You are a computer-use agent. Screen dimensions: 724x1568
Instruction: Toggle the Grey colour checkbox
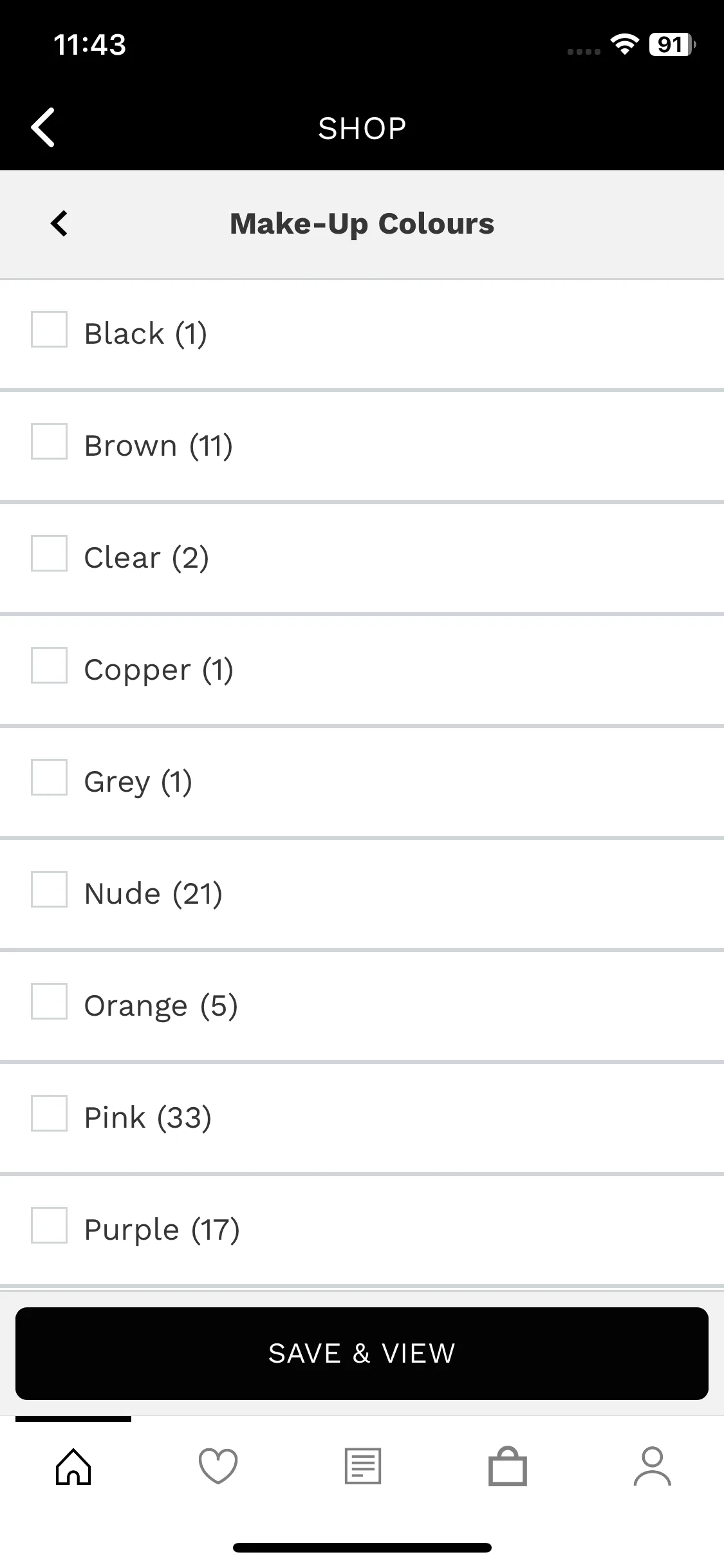(x=50, y=778)
